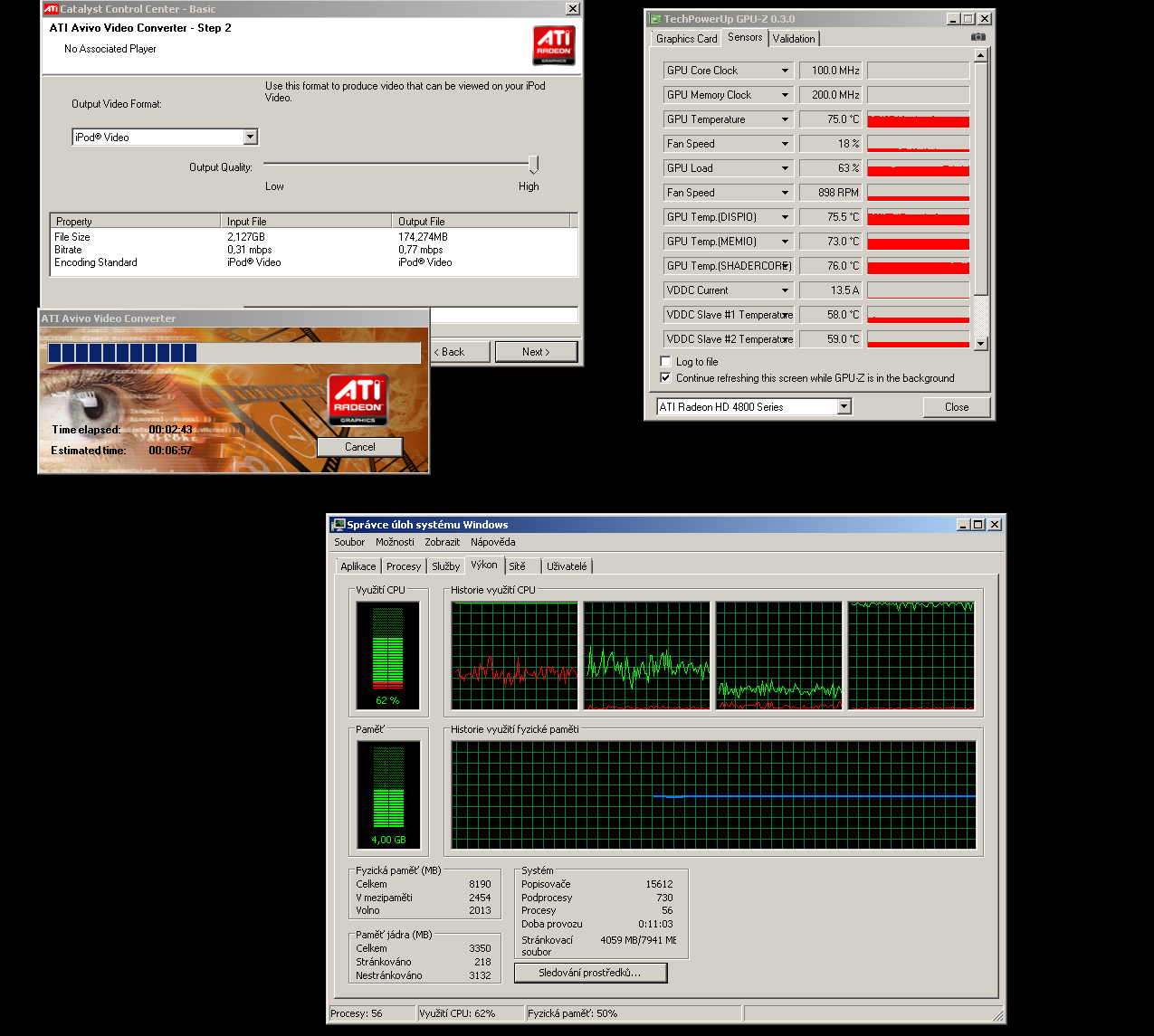Click the GPU Load history graph
This screenshot has width=1154, height=1036.
tap(918, 168)
